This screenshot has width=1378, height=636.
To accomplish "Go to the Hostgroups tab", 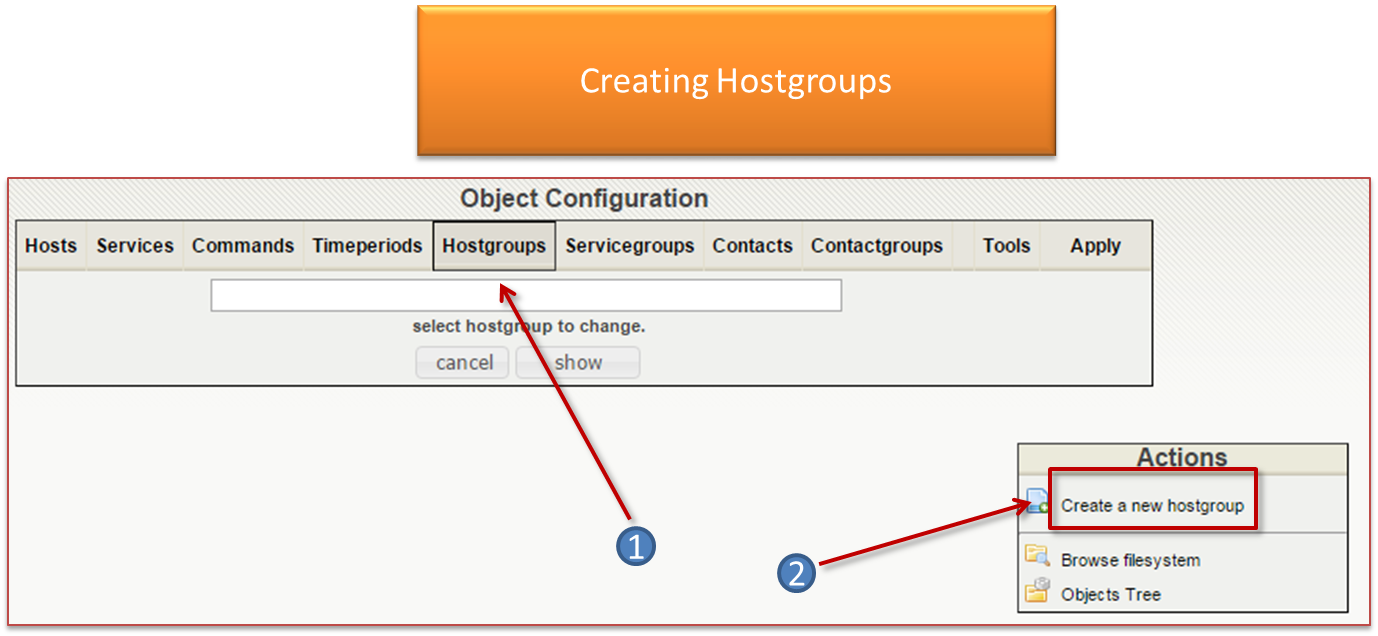I will click(494, 246).
